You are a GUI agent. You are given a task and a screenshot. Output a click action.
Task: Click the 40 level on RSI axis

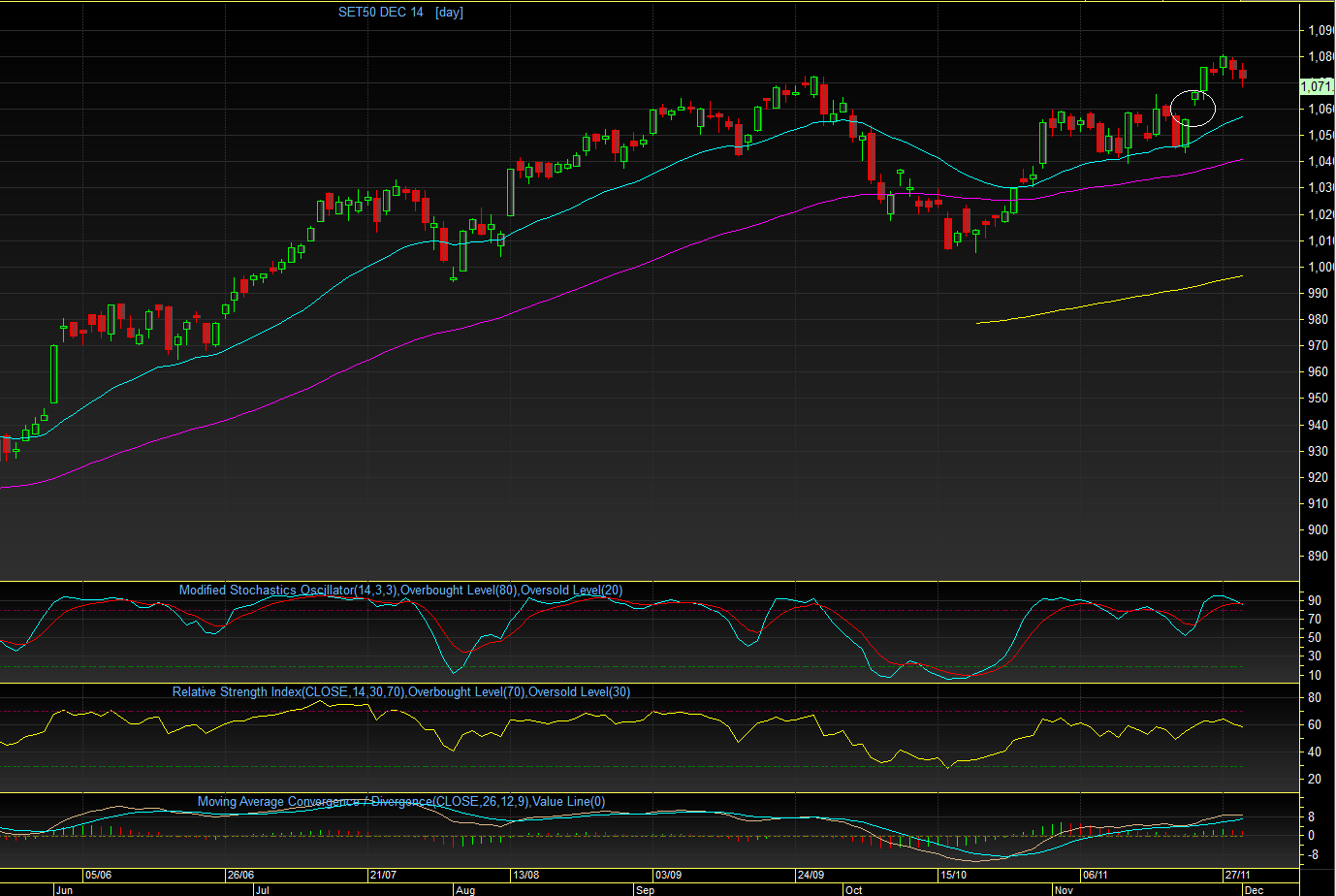[1315, 752]
